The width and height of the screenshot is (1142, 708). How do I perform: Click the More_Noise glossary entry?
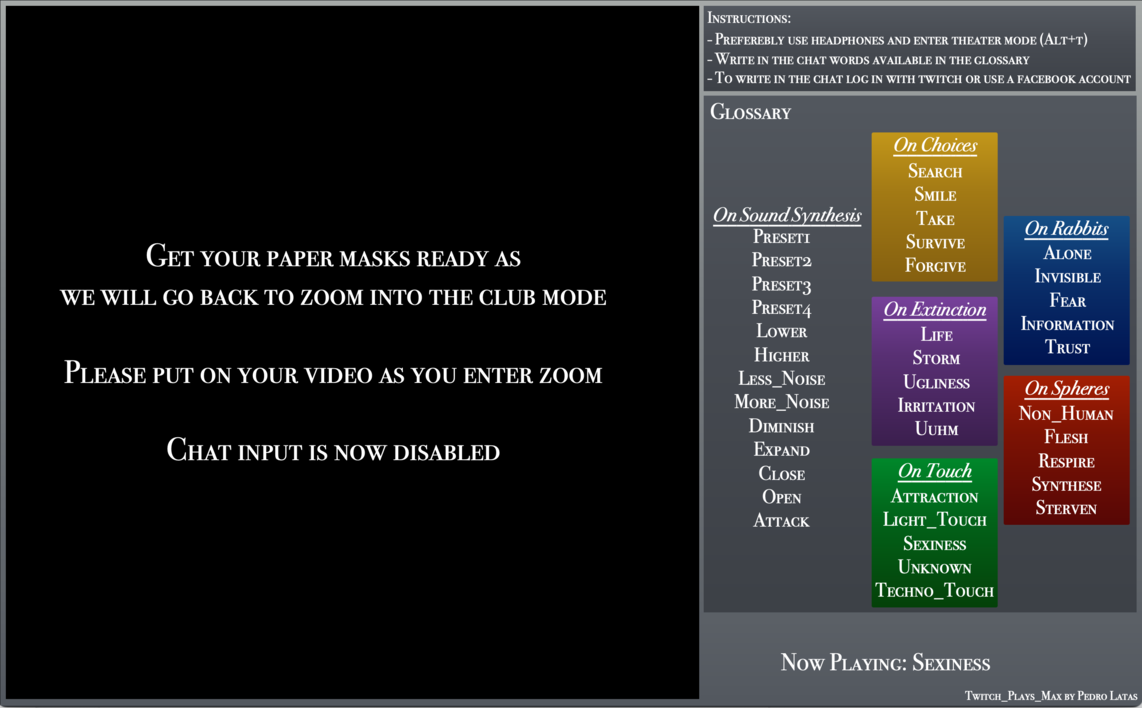[781, 403]
